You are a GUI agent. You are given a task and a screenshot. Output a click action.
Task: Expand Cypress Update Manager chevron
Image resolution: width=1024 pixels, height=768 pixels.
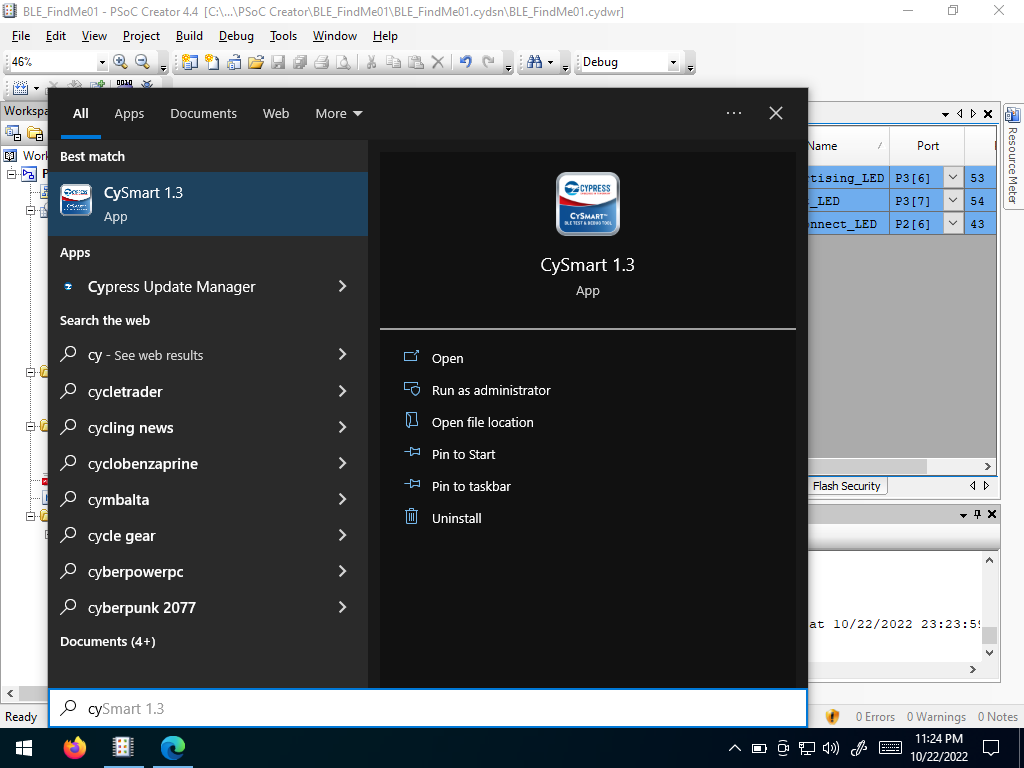coord(342,286)
